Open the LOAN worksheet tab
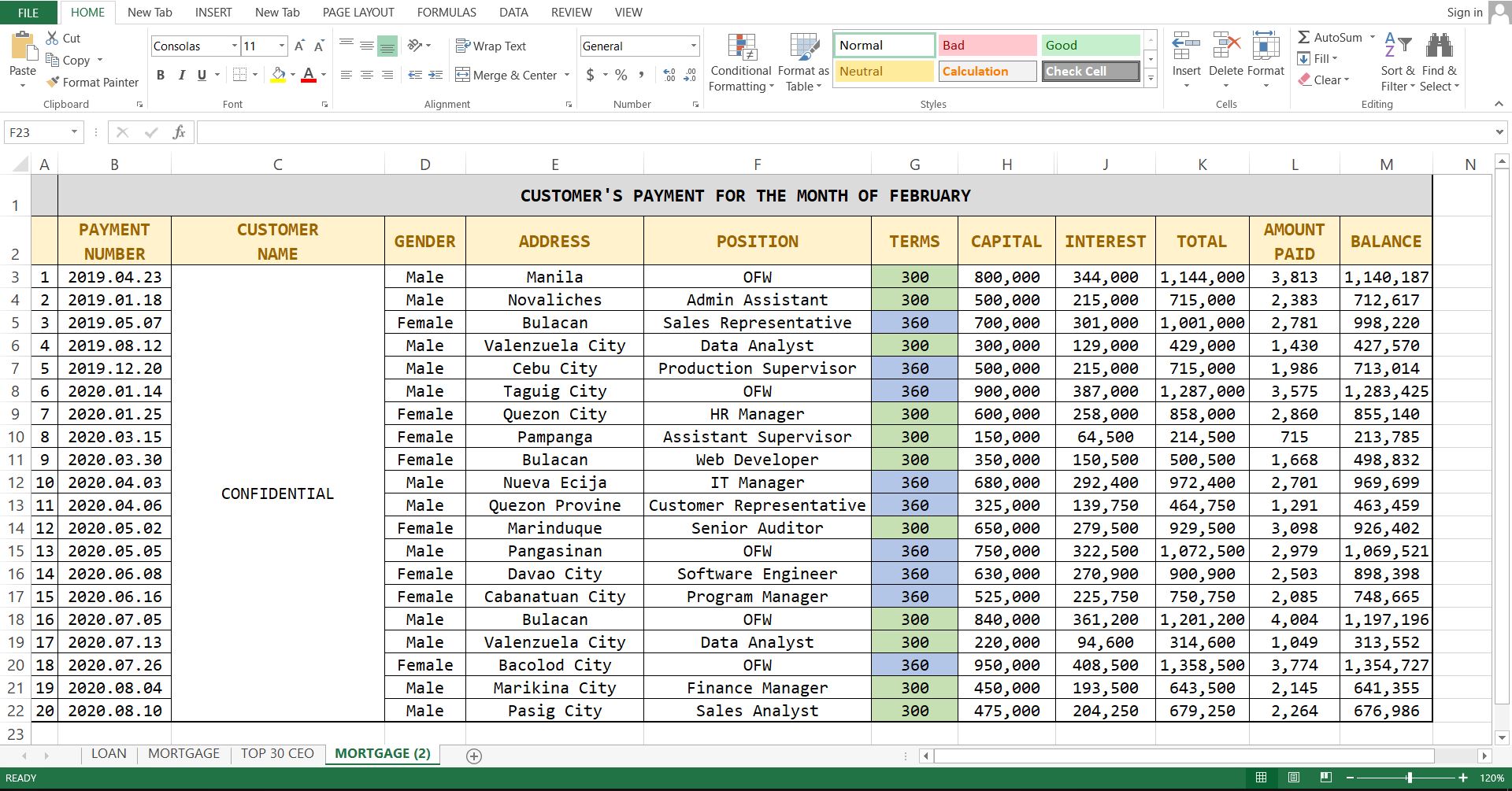This screenshot has width=1512, height=791. [109, 753]
